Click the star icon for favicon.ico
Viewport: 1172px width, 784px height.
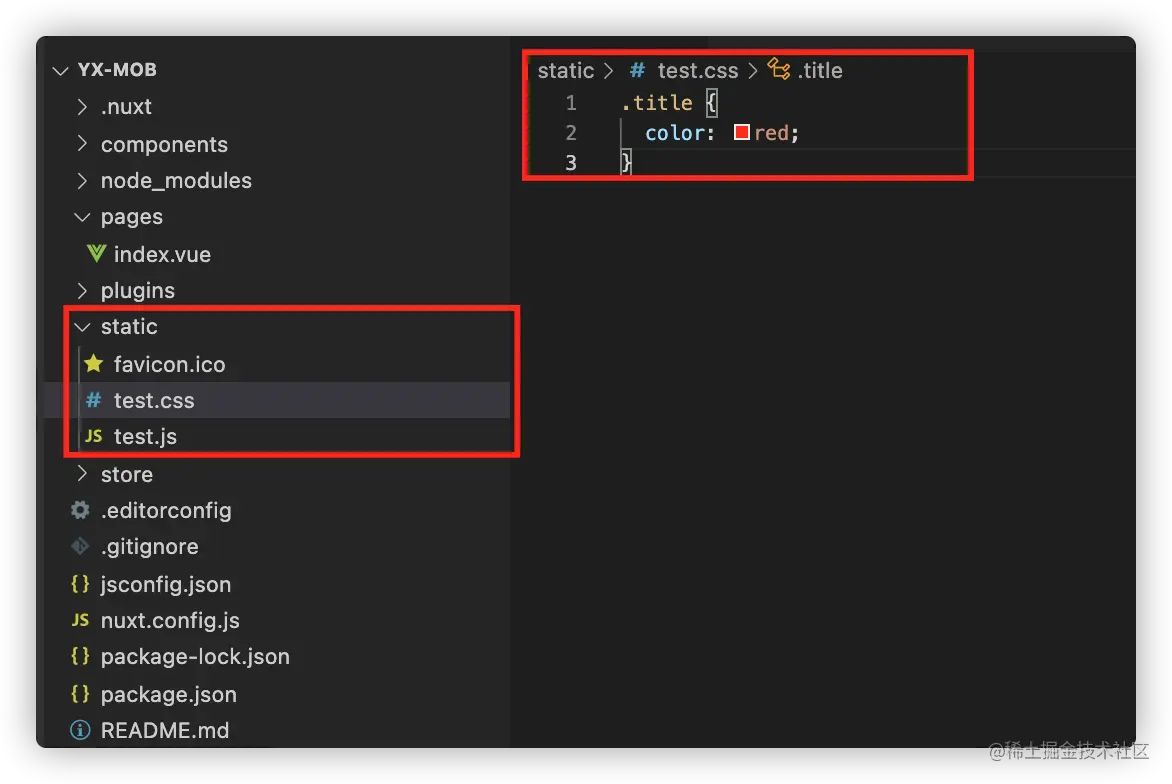click(x=94, y=364)
